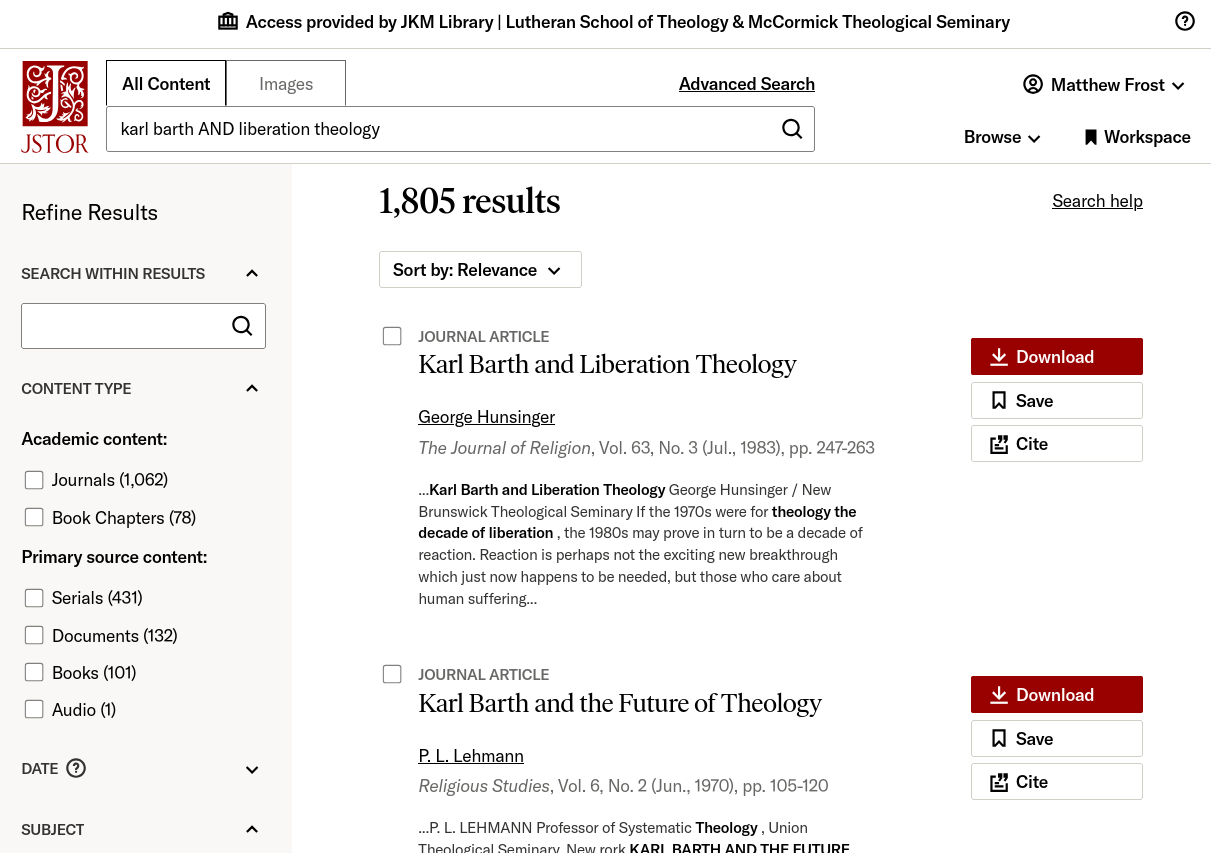Select the All Content tab

tap(165, 83)
